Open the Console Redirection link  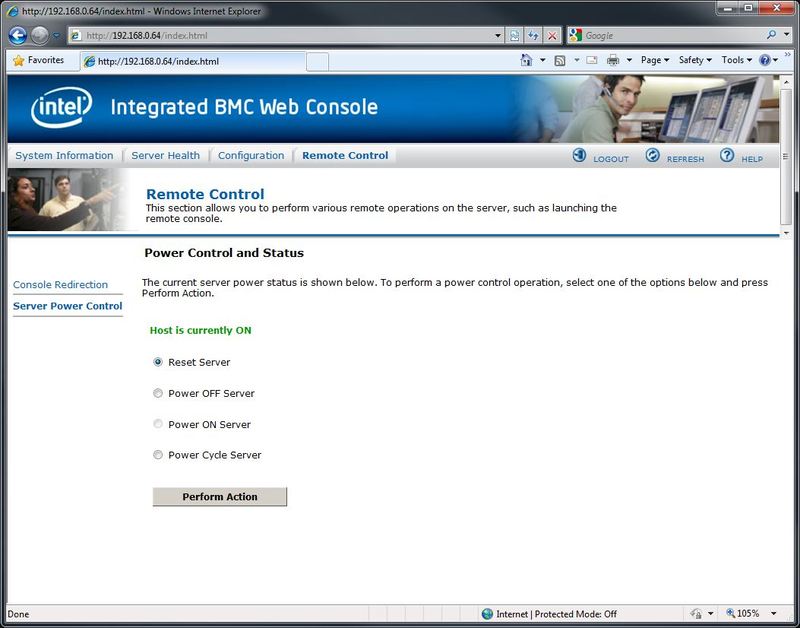click(60, 285)
